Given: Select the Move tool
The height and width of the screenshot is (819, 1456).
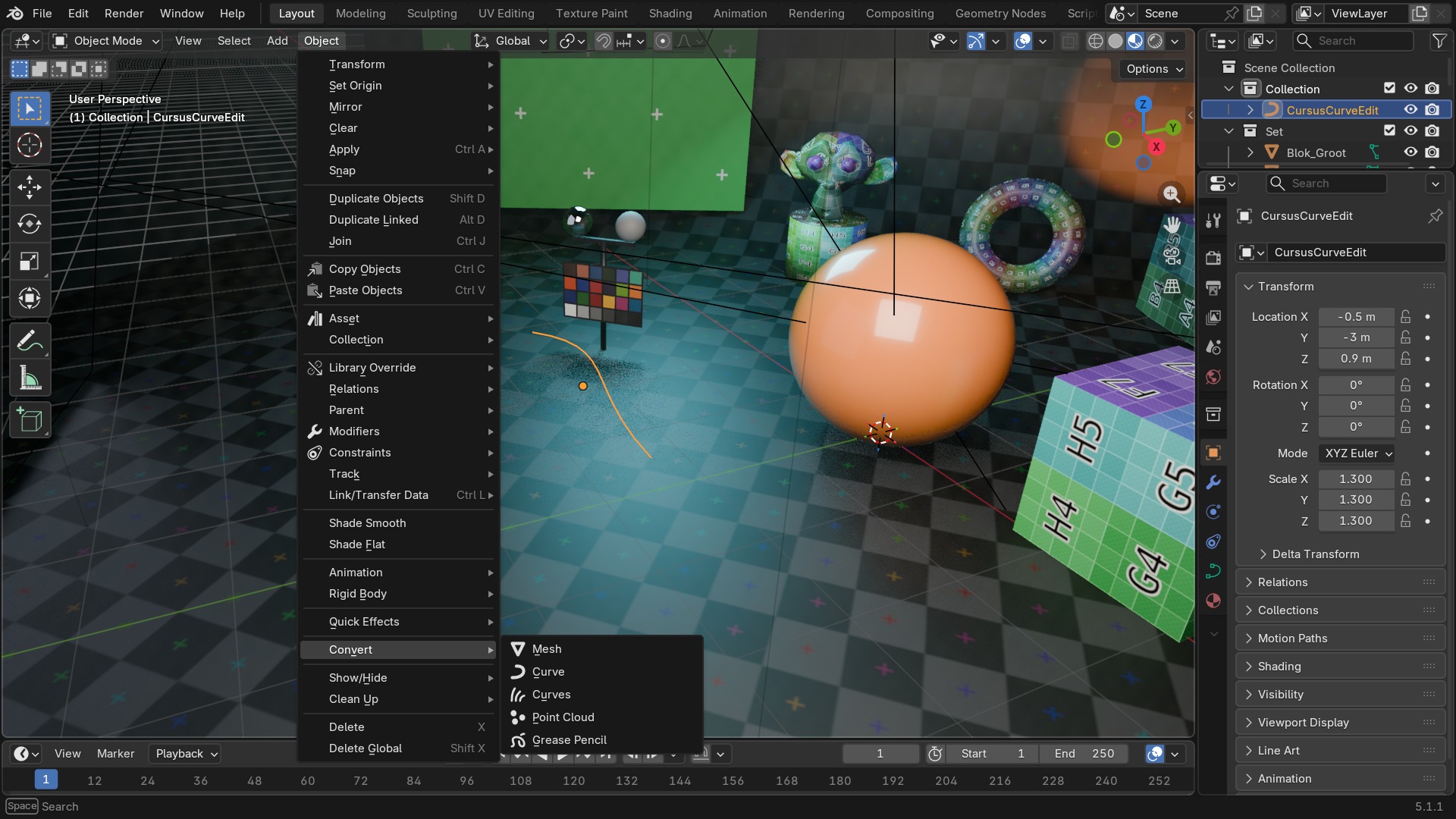Looking at the screenshot, I should pos(30,187).
